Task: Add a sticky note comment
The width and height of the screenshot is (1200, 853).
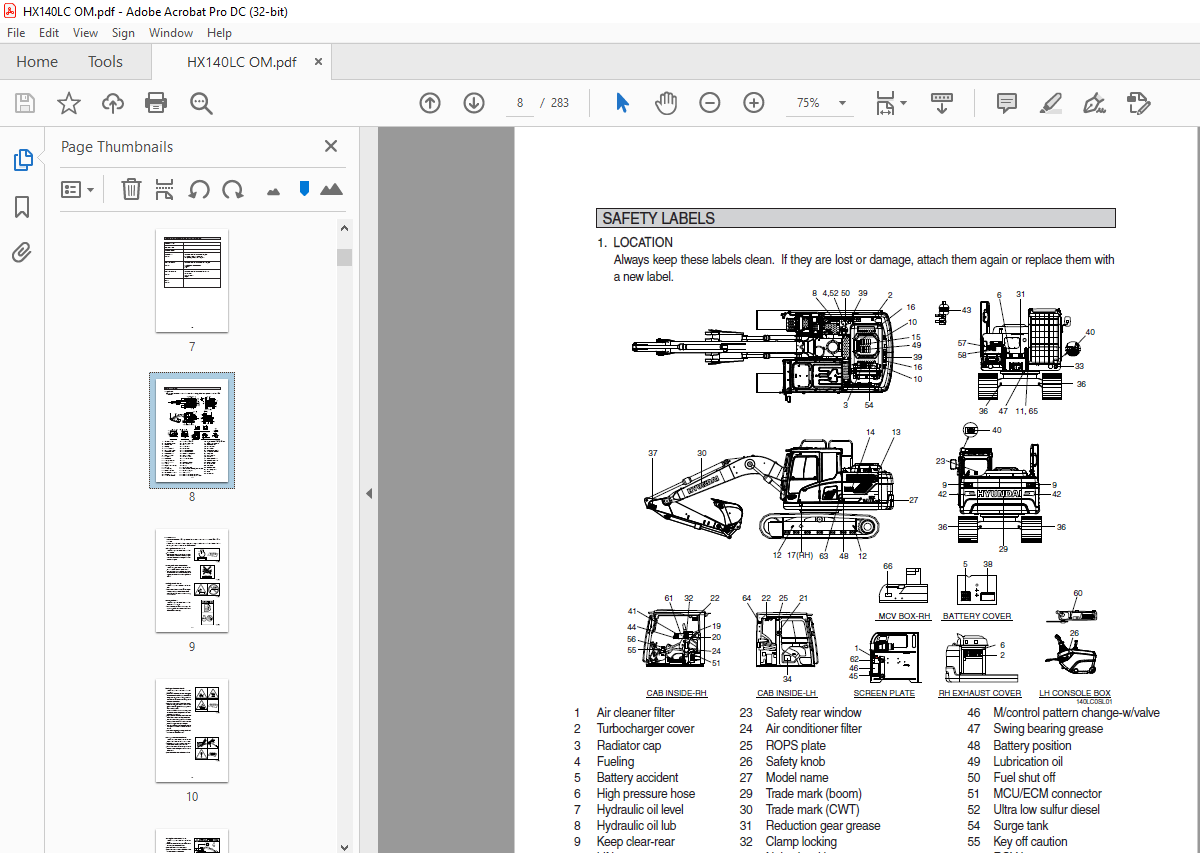Action: [x=1006, y=103]
